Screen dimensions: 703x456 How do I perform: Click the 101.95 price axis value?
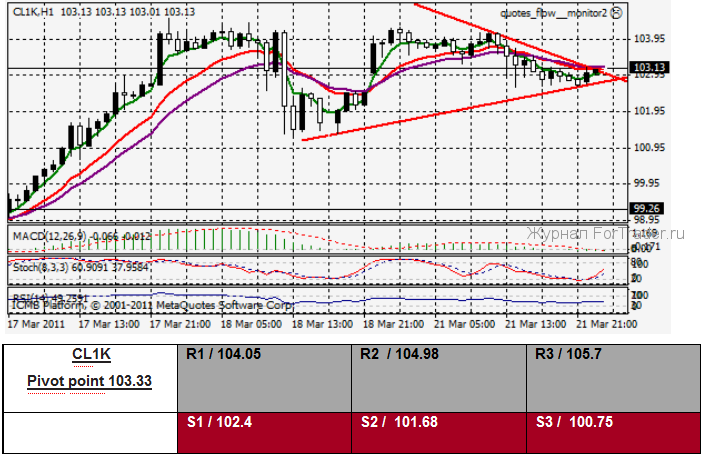(x=649, y=111)
